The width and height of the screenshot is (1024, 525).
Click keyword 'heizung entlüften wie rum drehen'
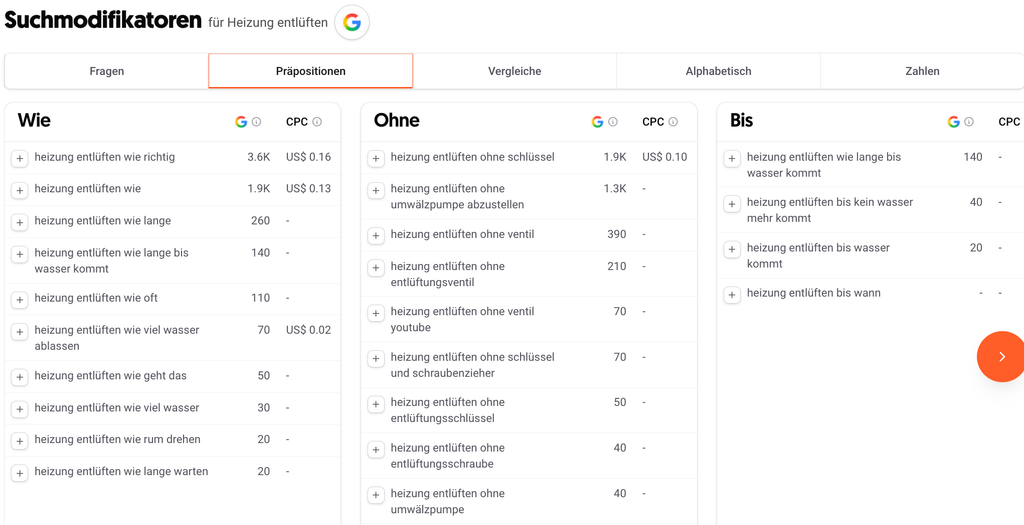coord(118,439)
